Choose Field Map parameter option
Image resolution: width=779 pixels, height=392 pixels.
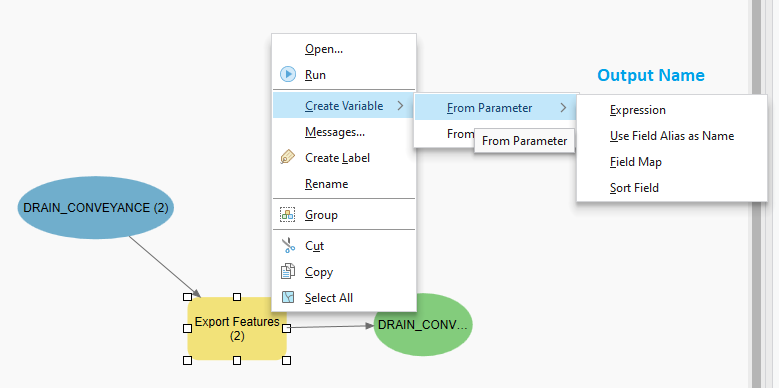click(672, 161)
